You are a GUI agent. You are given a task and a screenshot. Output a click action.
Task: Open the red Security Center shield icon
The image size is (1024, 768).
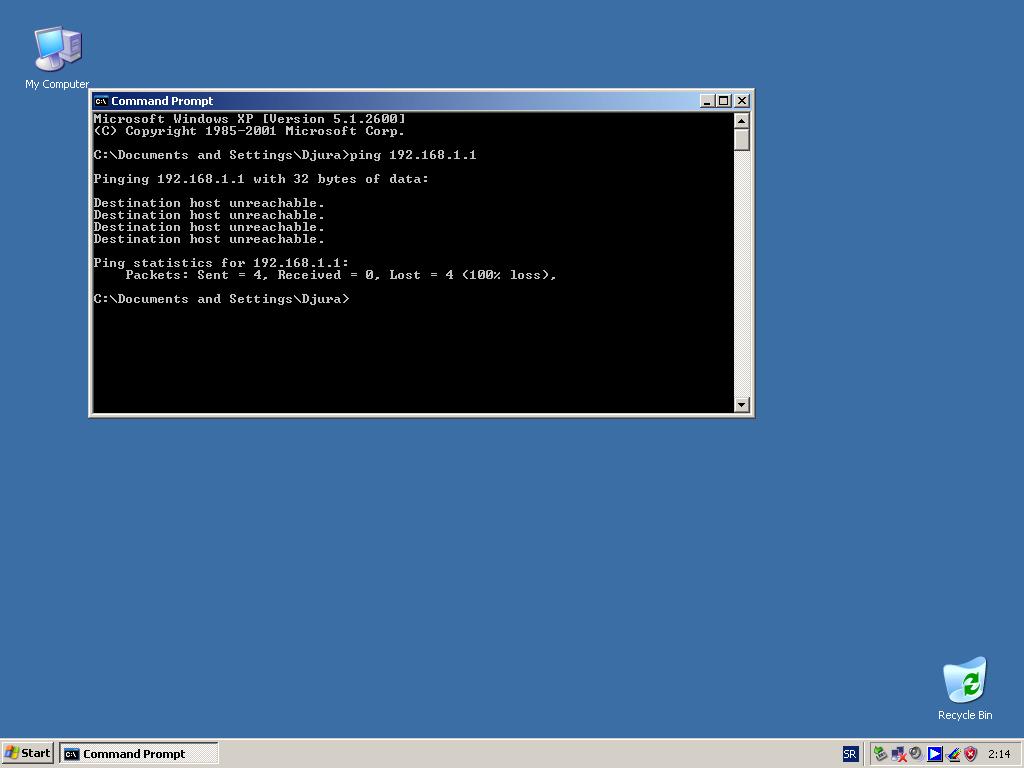coord(970,754)
